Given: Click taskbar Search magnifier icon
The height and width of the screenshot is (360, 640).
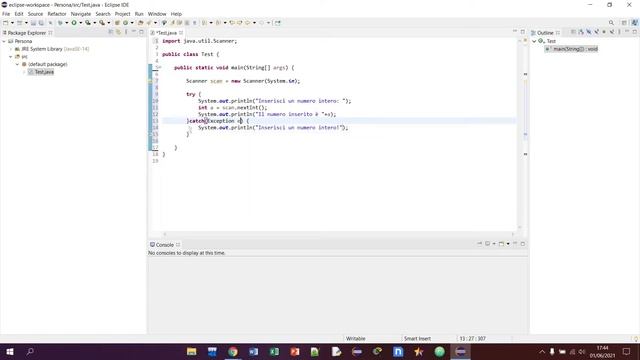Looking at the screenshot, I should click(30, 351).
